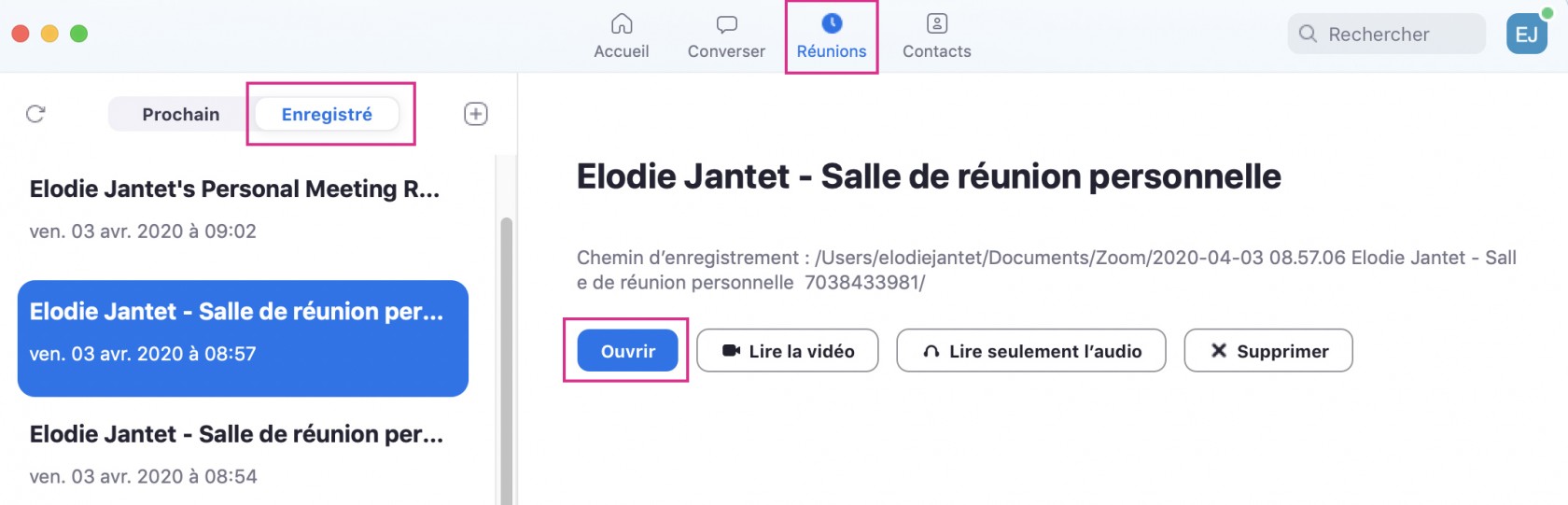Open the Contacts icon

(x=937, y=24)
